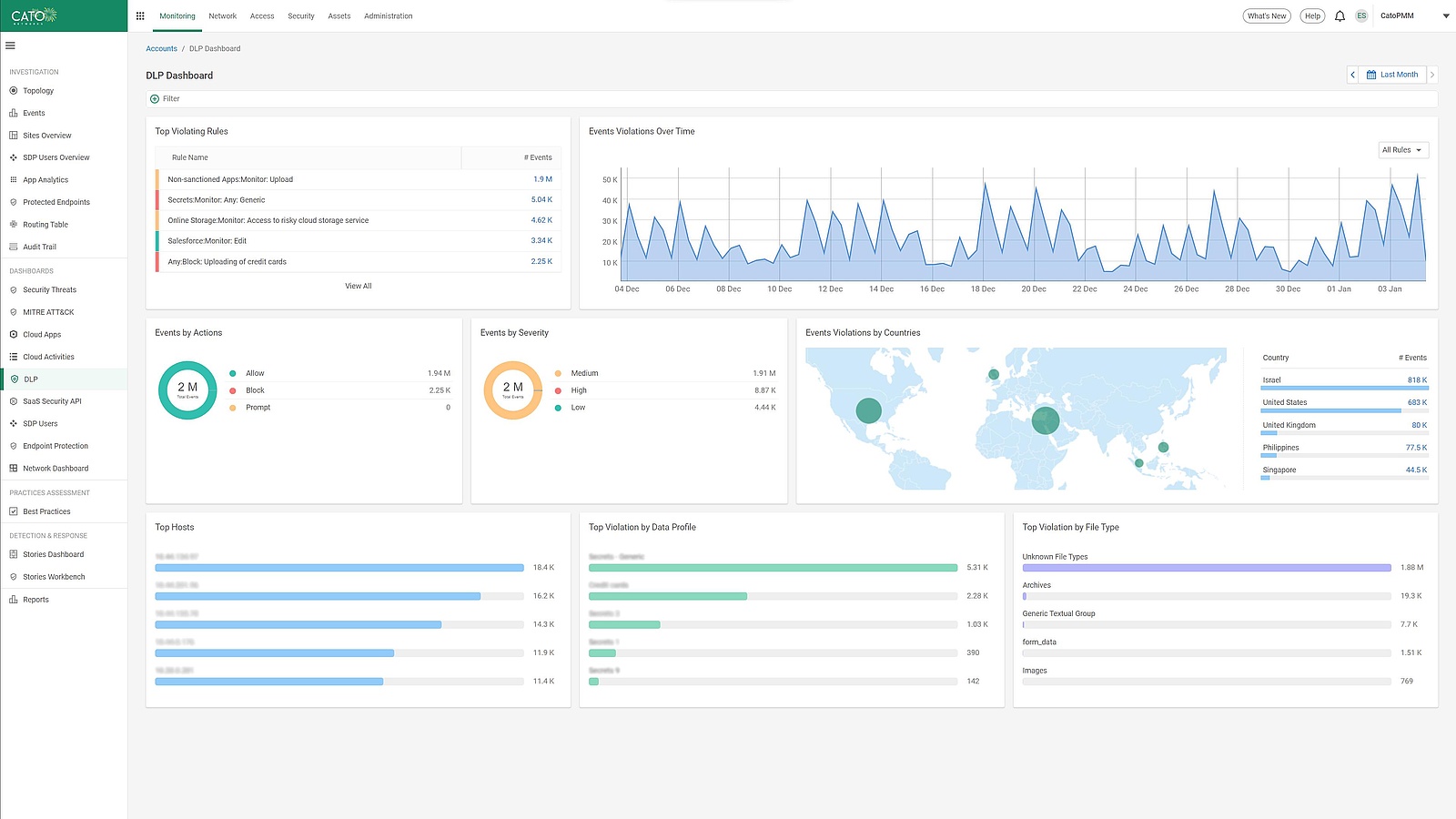Click View All under Top Violating Rules
This screenshot has width=1456, height=819.
[358, 285]
